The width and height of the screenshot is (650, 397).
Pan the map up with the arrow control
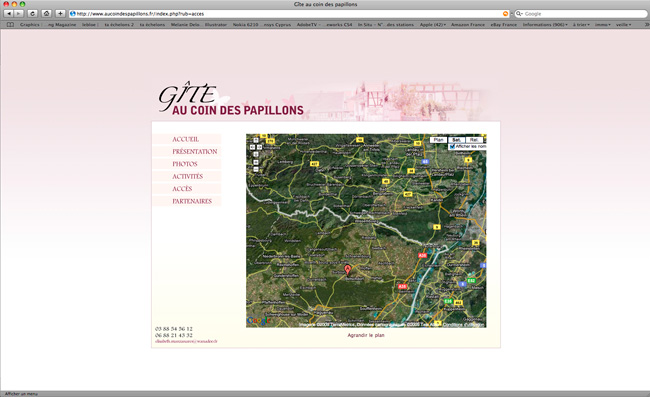click(256, 140)
